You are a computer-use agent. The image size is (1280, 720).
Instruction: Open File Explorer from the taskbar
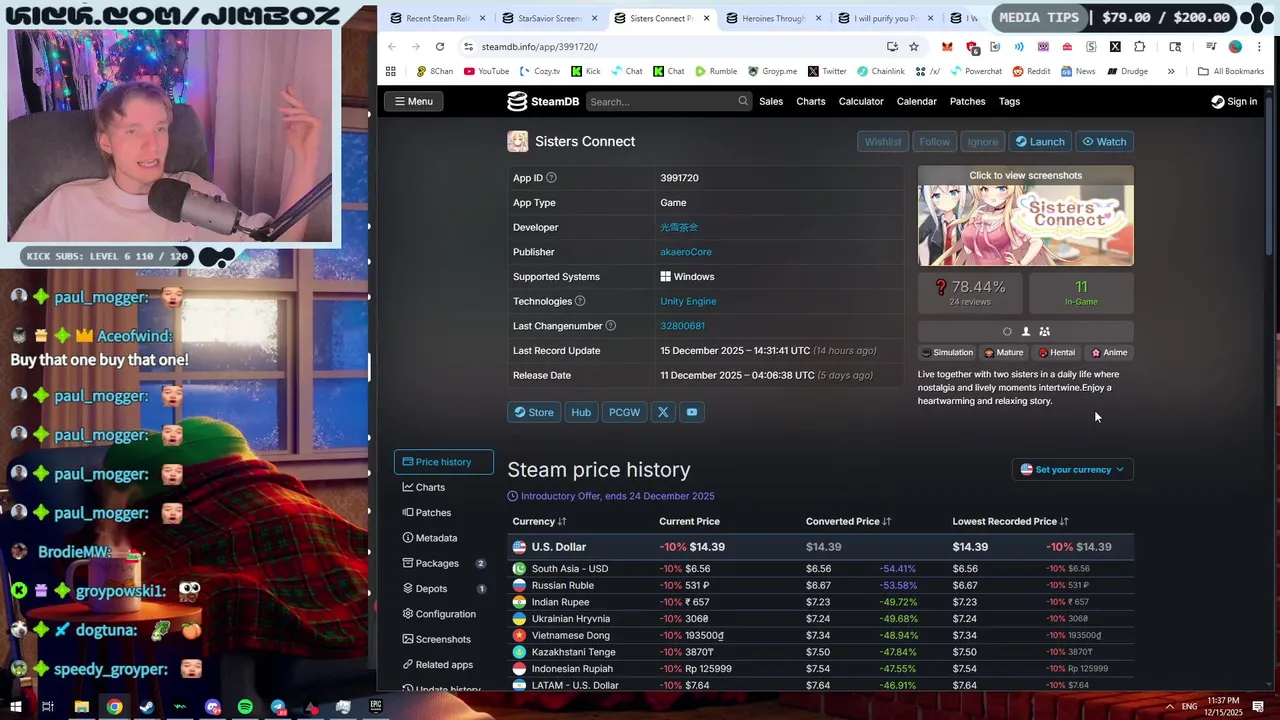[x=82, y=707]
